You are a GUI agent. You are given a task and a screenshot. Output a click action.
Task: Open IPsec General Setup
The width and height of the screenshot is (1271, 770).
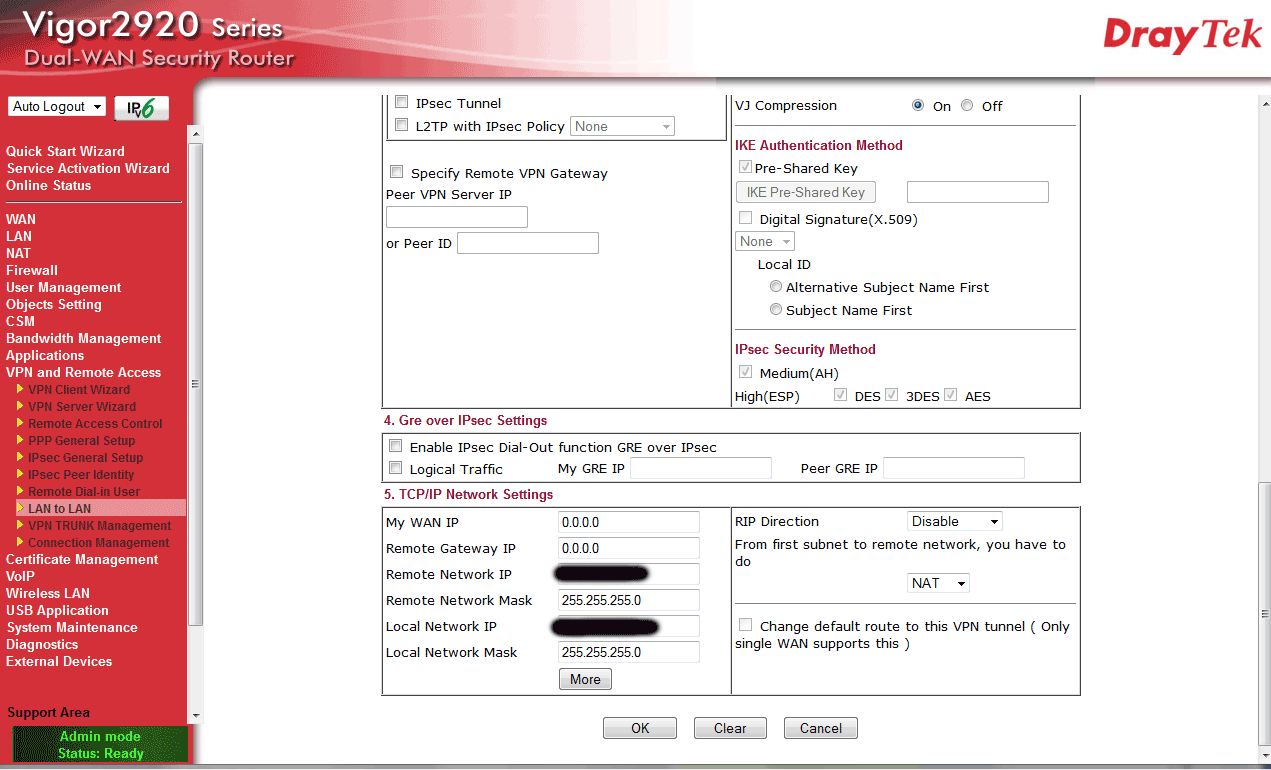point(85,457)
